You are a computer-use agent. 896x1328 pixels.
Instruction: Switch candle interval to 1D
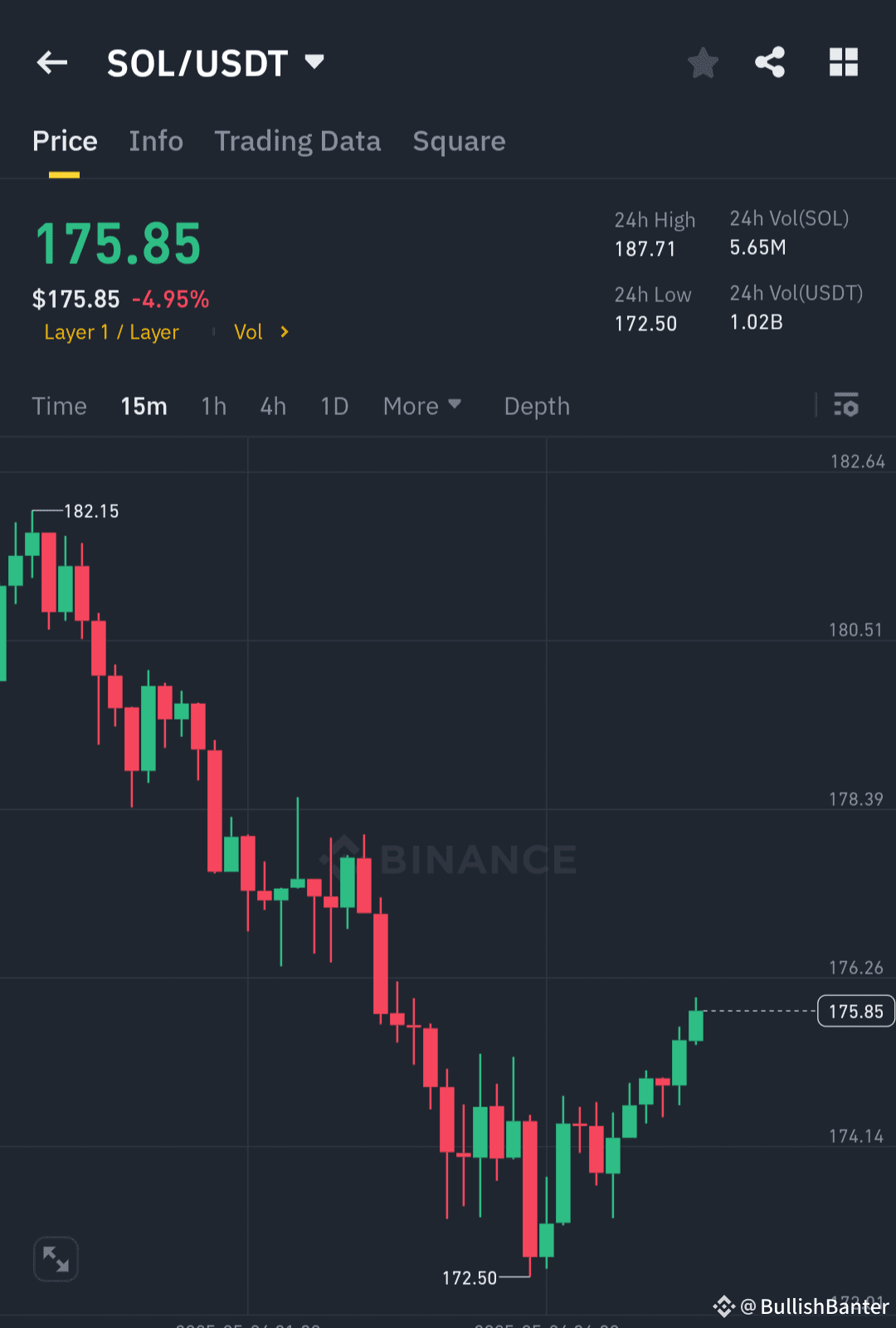coord(334,406)
